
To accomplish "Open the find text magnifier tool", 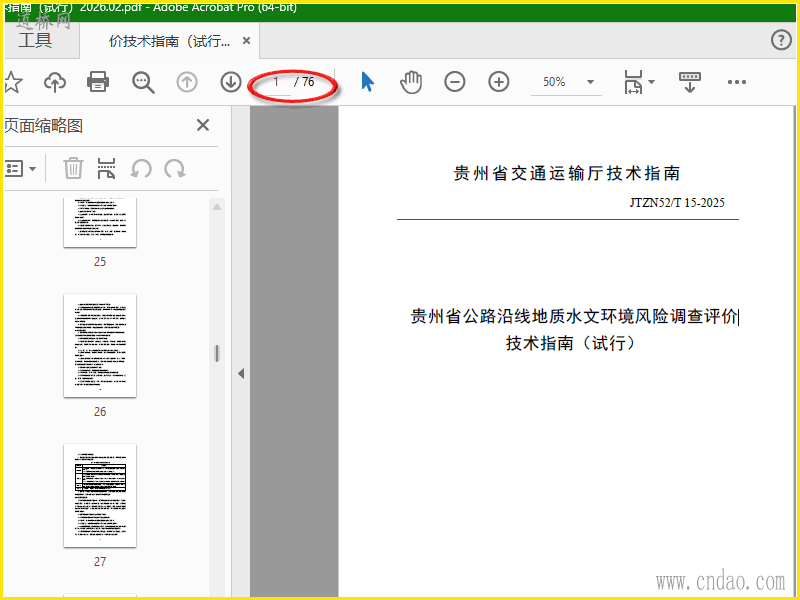I will coord(143,82).
